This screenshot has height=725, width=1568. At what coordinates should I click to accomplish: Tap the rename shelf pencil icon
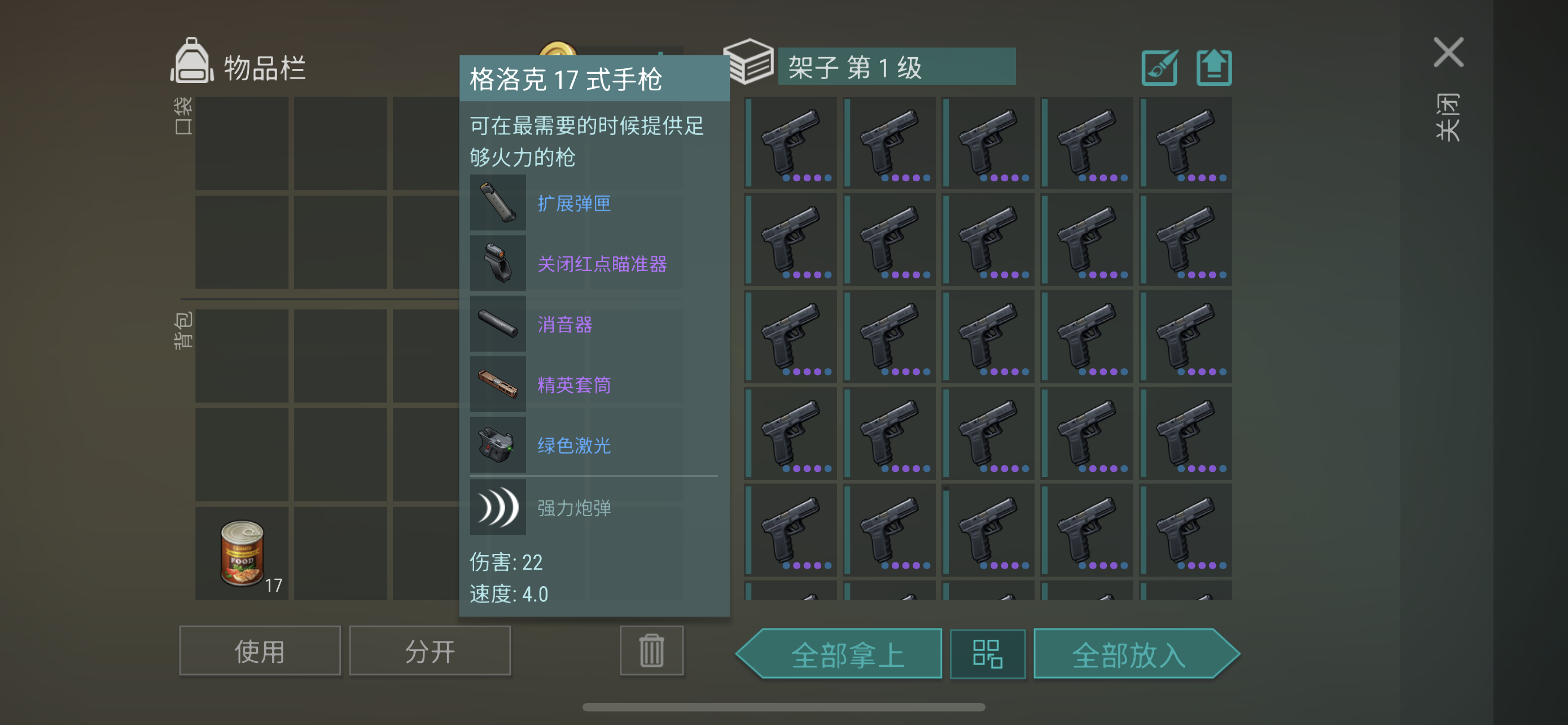point(1159,68)
